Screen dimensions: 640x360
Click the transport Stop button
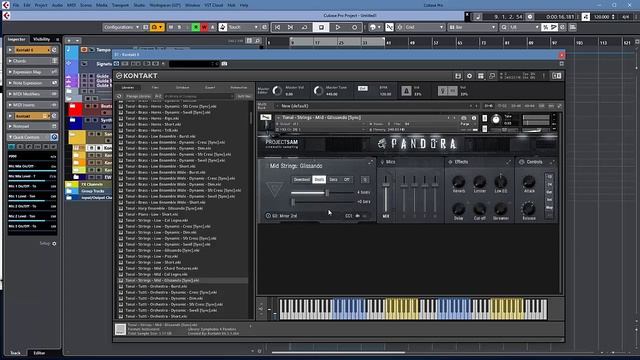321,27
